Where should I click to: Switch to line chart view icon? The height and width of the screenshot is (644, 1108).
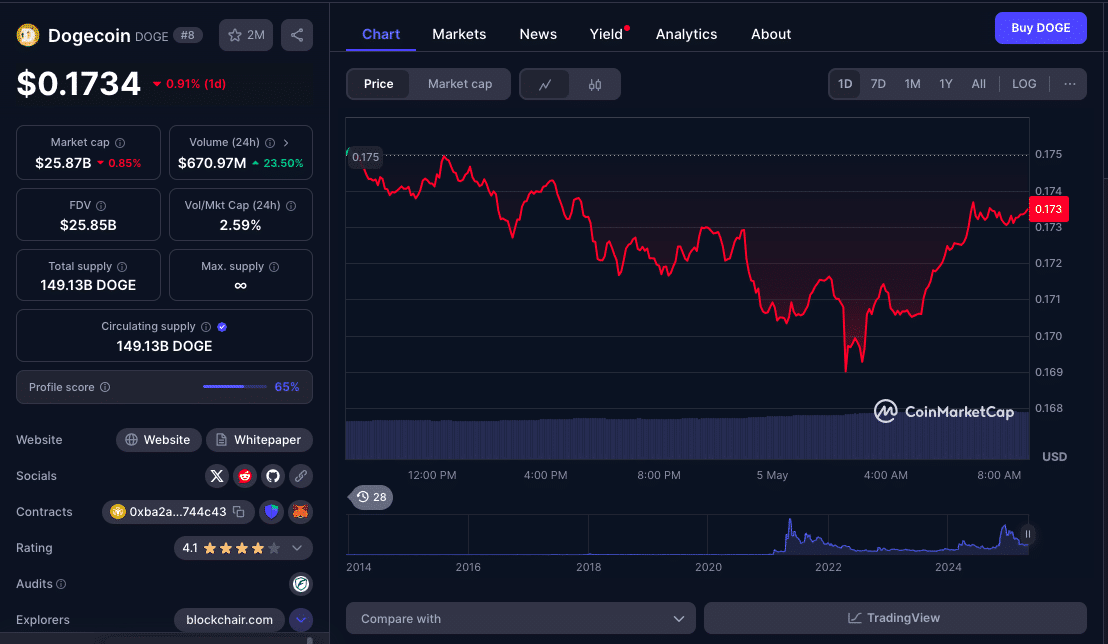[x=545, y=85]
